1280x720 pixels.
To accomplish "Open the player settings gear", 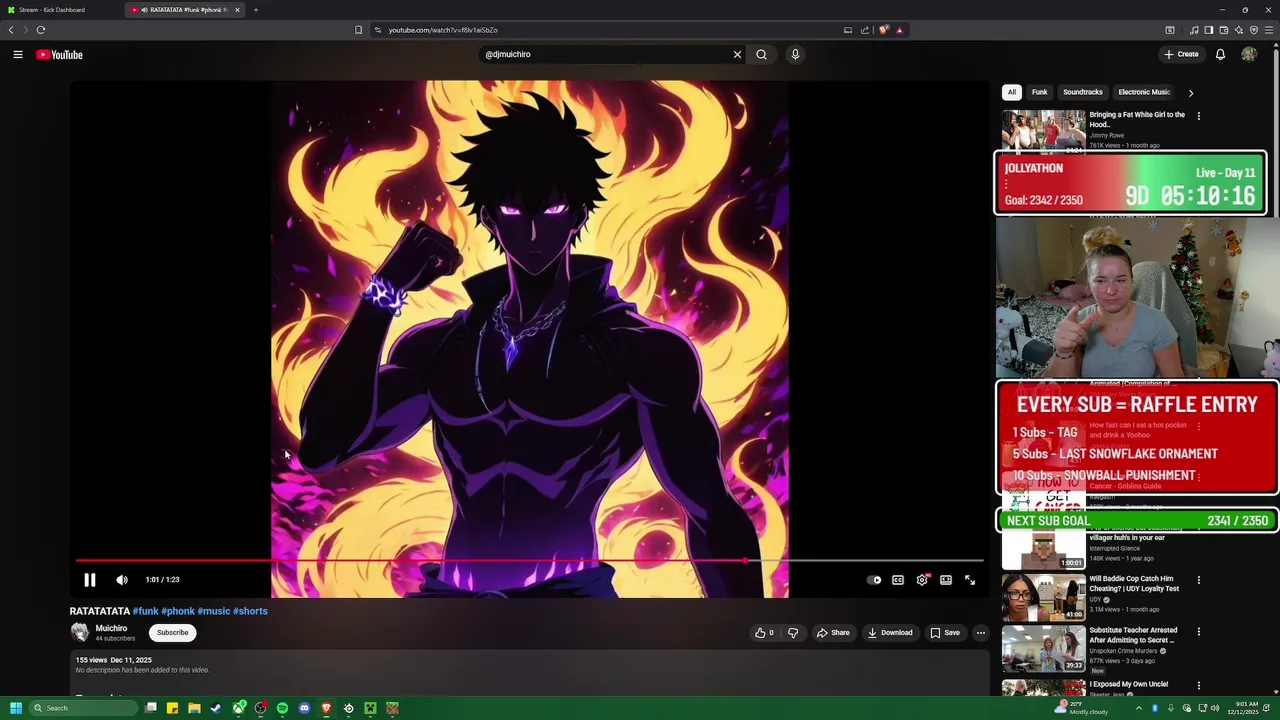I will 922,580.
